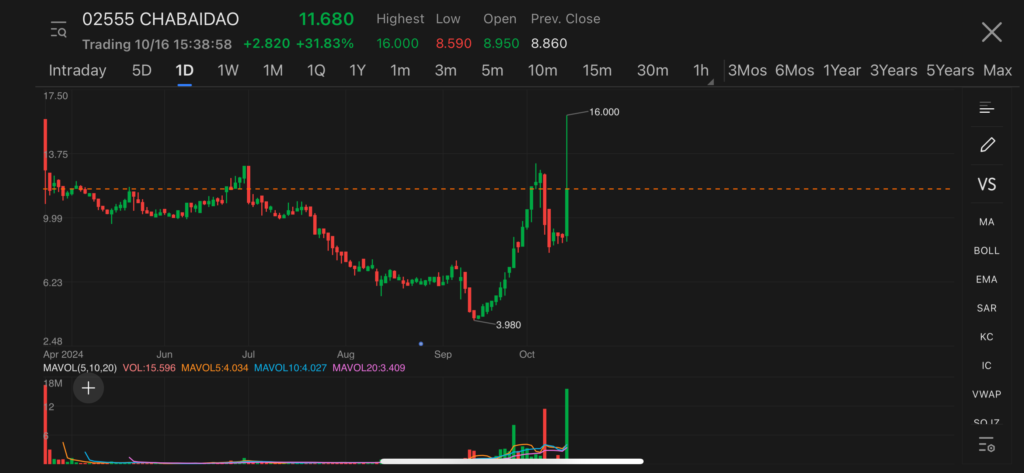Screen dimensions: 1024x473
Task: Select the 15m interval tab
Action: coord(597,71)
